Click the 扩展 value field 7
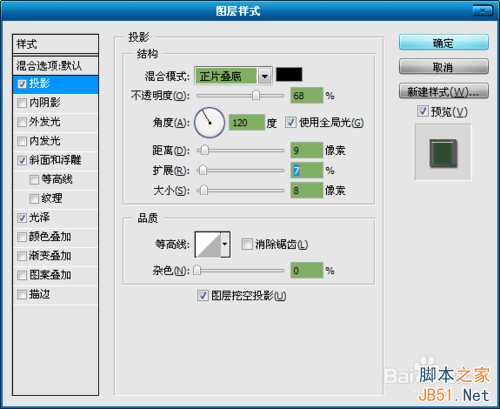The height and width of the screenshot is (409, 500). pyautogui.click(x=307, y=170)
